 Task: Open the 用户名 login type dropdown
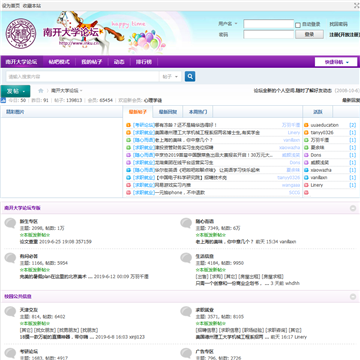click(x=228, y=24)
